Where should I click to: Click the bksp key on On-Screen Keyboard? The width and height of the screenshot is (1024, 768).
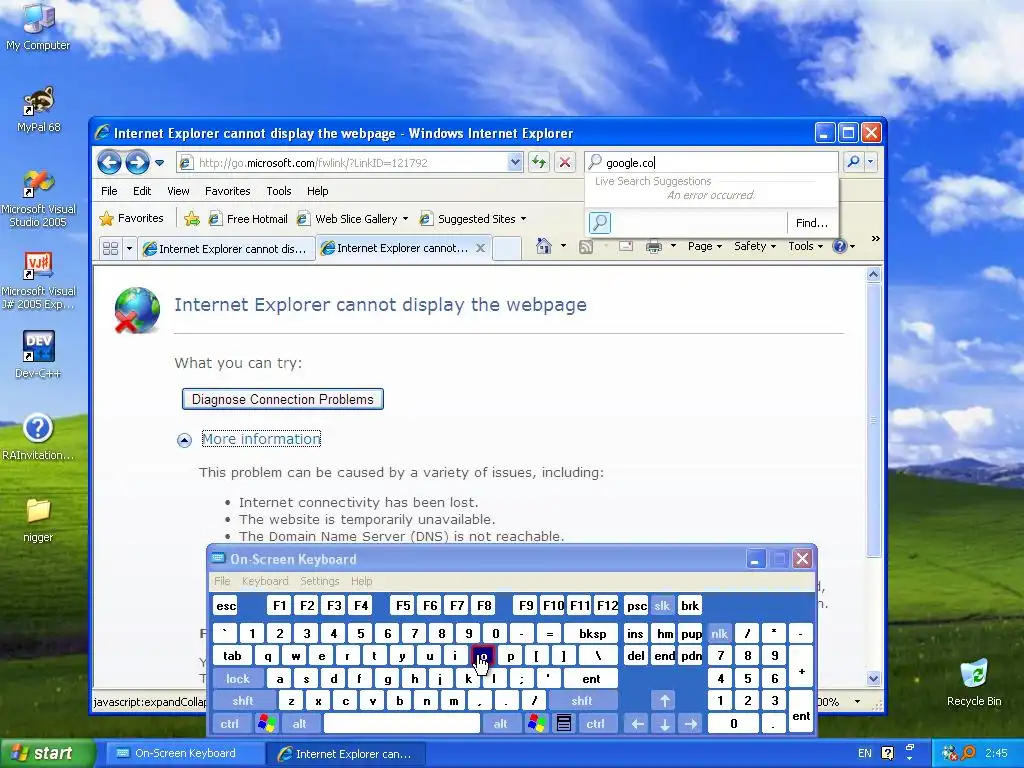[592, 633]
